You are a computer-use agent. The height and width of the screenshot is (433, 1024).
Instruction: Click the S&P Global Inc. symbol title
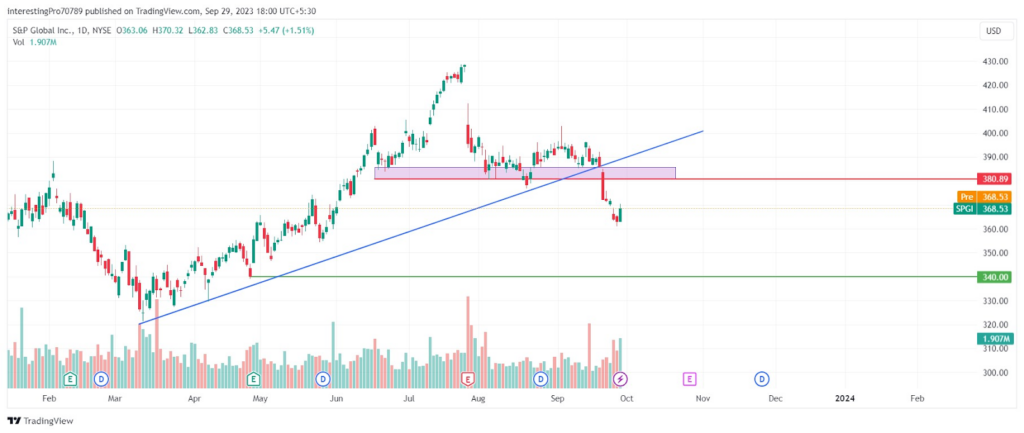[x=44, y=31]
